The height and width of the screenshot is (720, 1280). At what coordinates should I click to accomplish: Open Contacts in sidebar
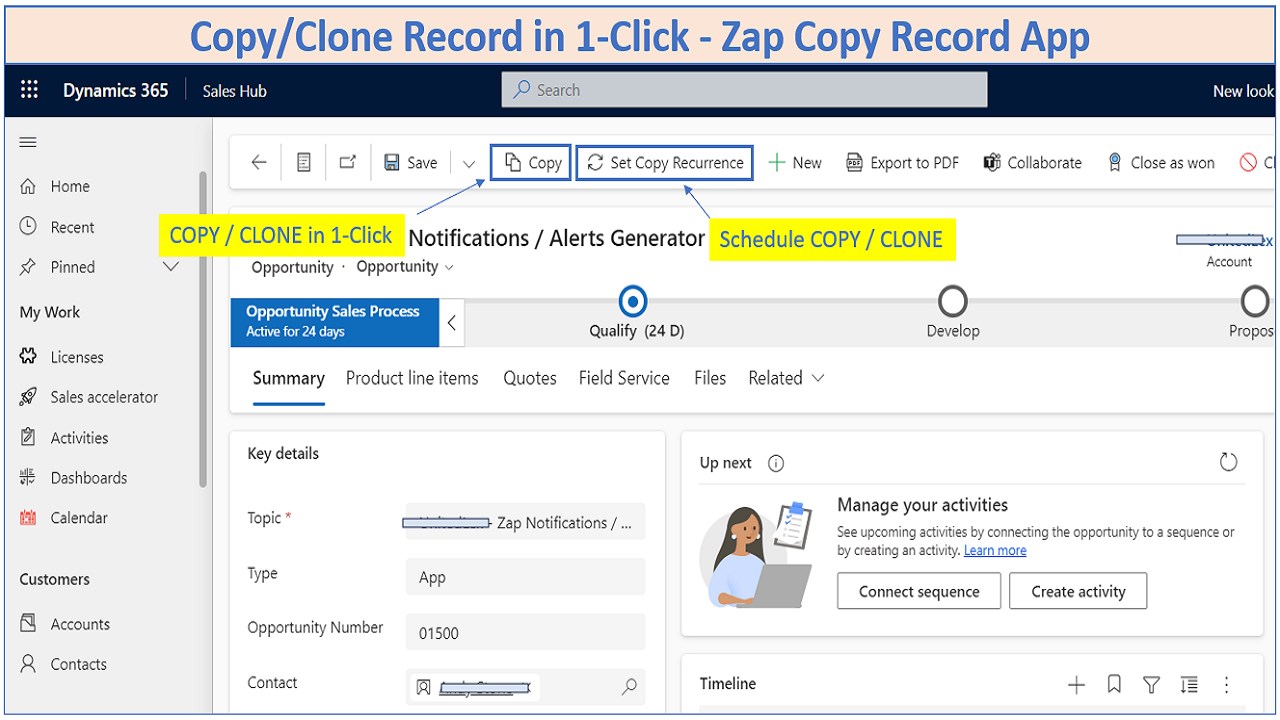[x=78, y=664]
